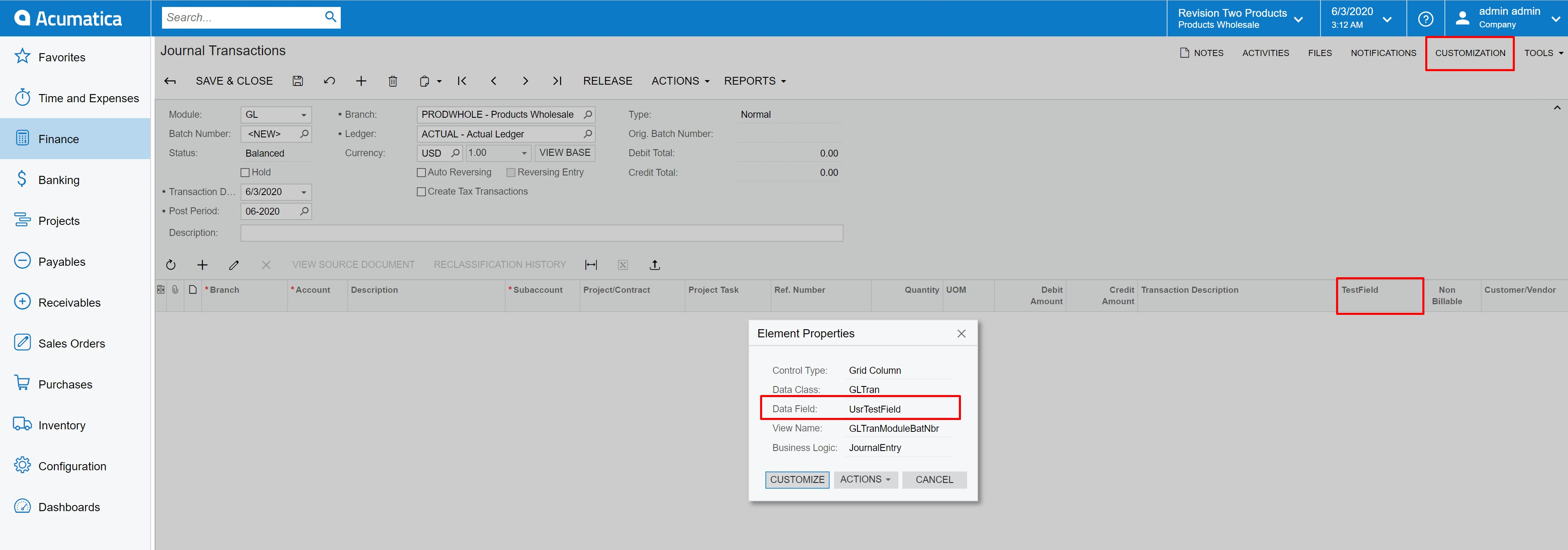Go to the first record arrow
Image resolution: width=1568 pixels, height=550 pixels.
tap(462, 81)
